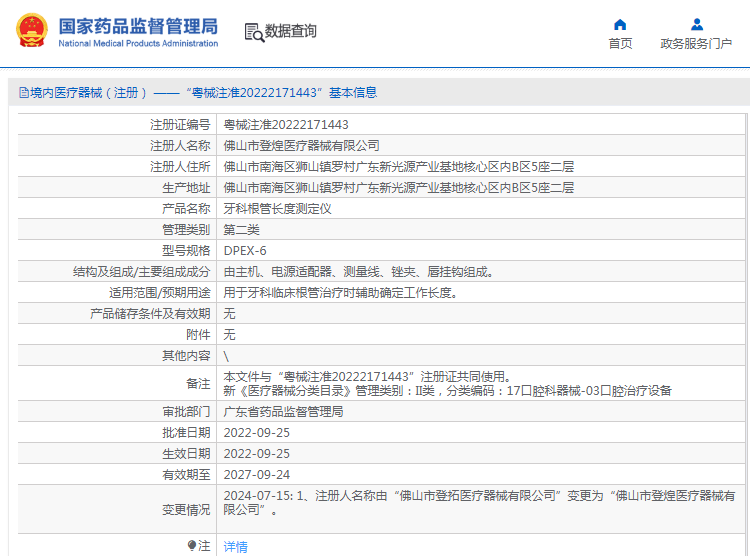750x556 pixels.
Task: Open 政务服务门户 portal link
Action: 696,44
